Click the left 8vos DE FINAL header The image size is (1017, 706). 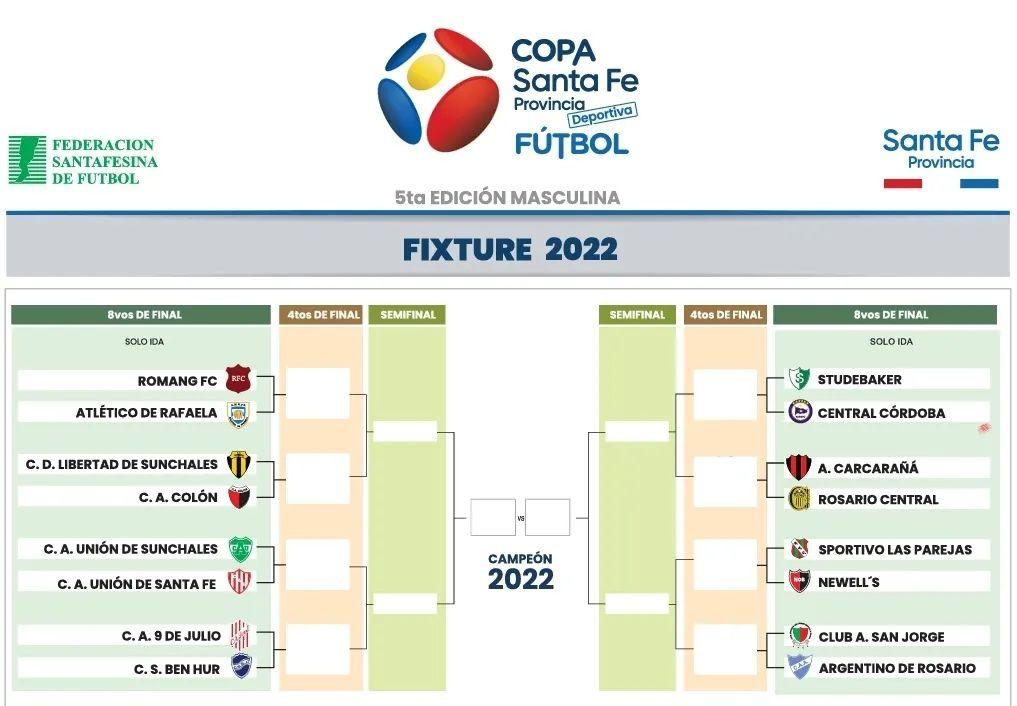[x=144, y=315]
